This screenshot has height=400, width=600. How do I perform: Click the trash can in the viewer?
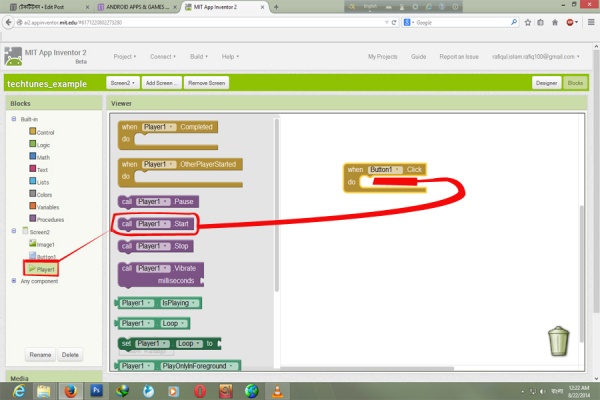coord(558,341)
